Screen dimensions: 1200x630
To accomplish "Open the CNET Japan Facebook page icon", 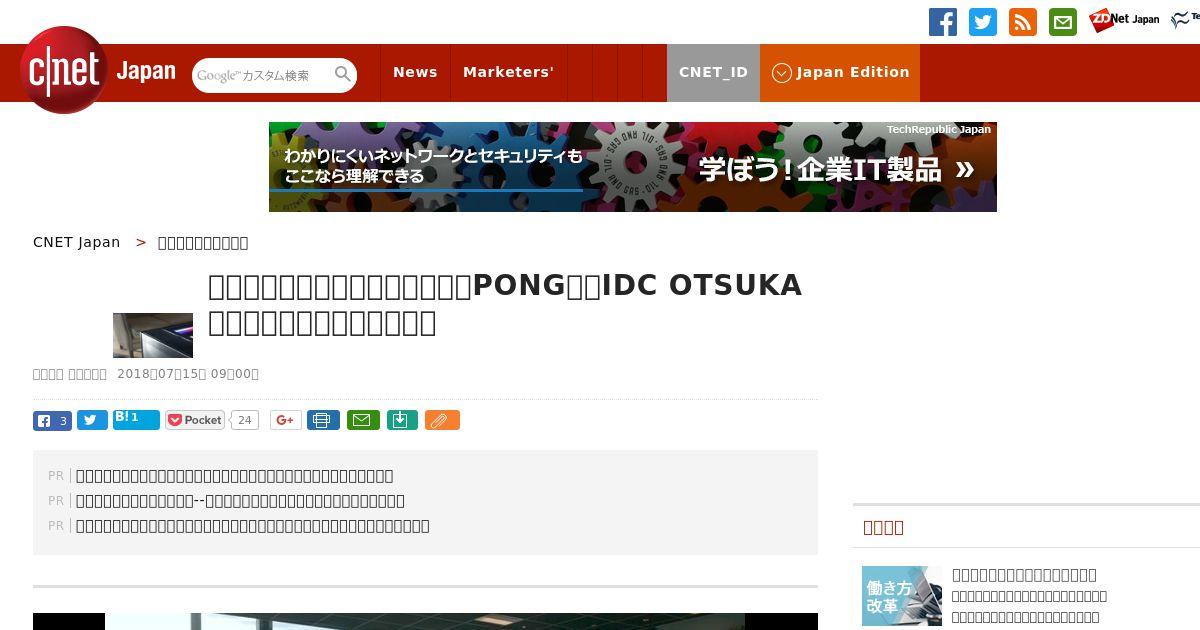I will point(942,22).
